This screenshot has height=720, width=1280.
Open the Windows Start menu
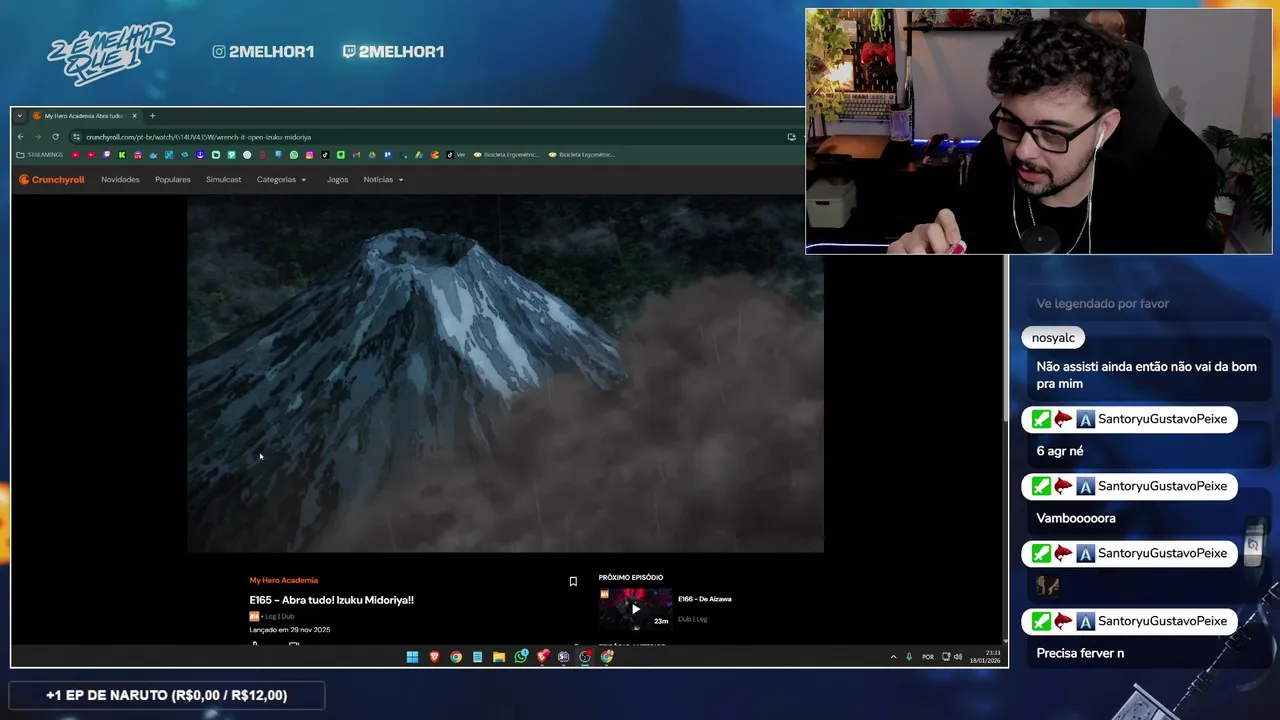(412, 657)
